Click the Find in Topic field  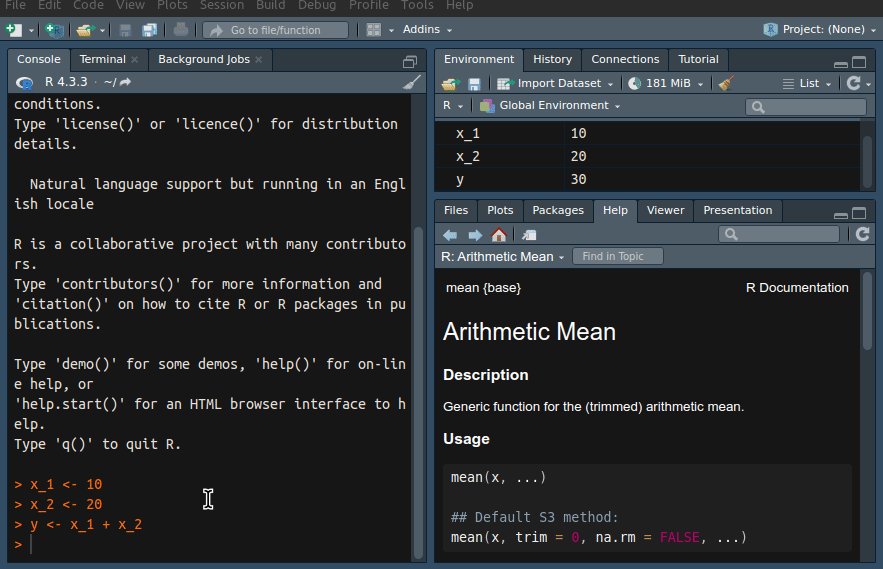pyautogui.click(x=617, y=257)
